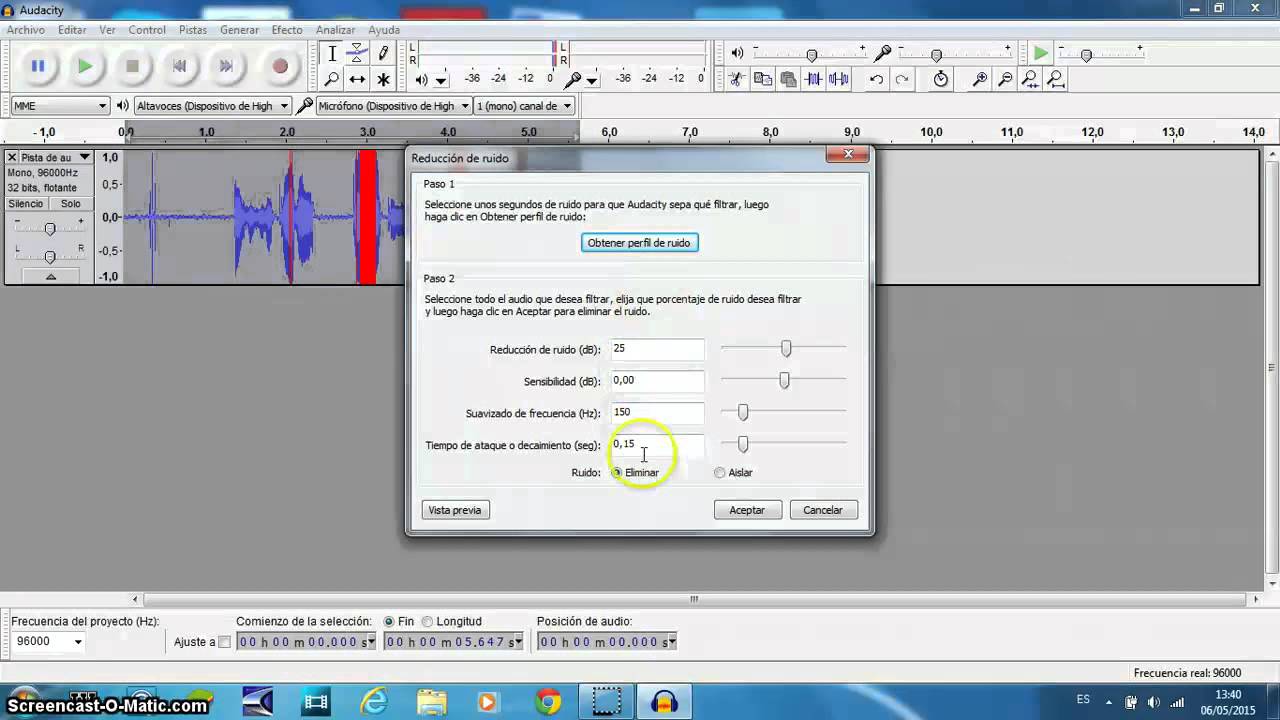Open the input meter microphone dropdown
The image size is (1280, 720).
click(x=592, y=81)
